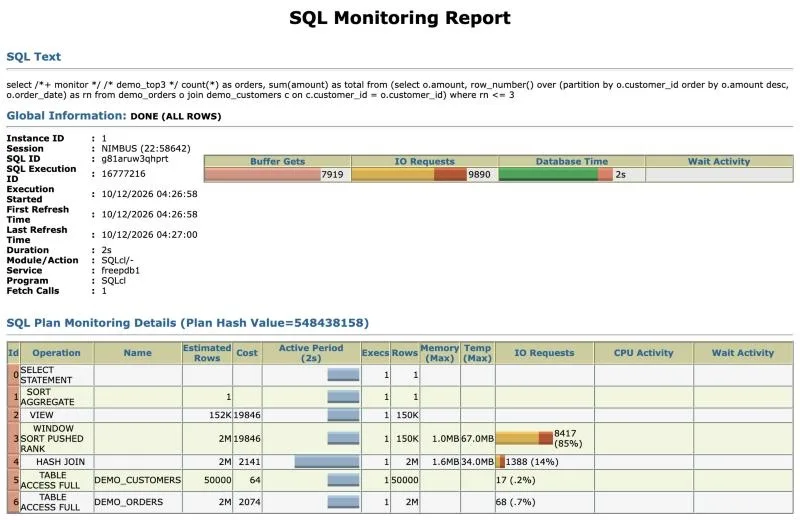
Task: Click the plan row Id 6 cell
Action: point(14,502)
